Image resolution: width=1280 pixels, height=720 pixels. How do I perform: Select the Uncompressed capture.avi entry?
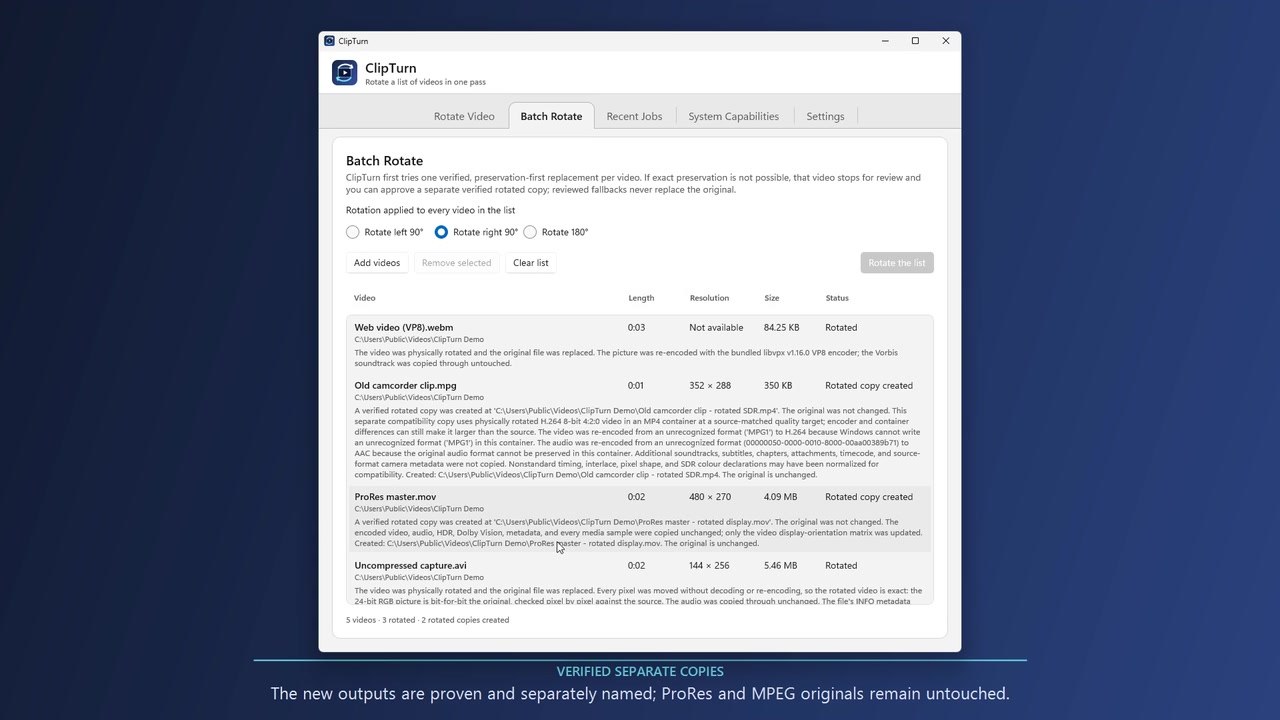(x=640, y=580)
